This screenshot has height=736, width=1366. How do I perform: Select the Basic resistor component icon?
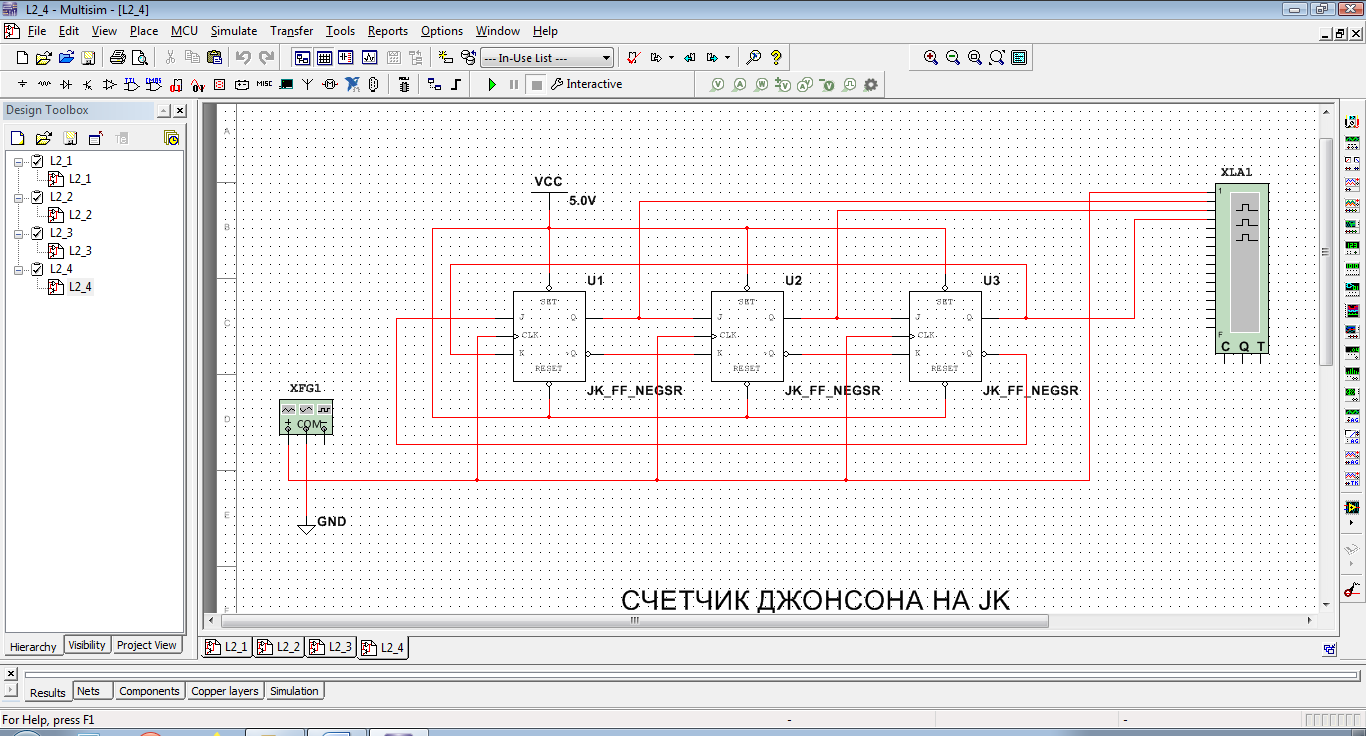44,85
